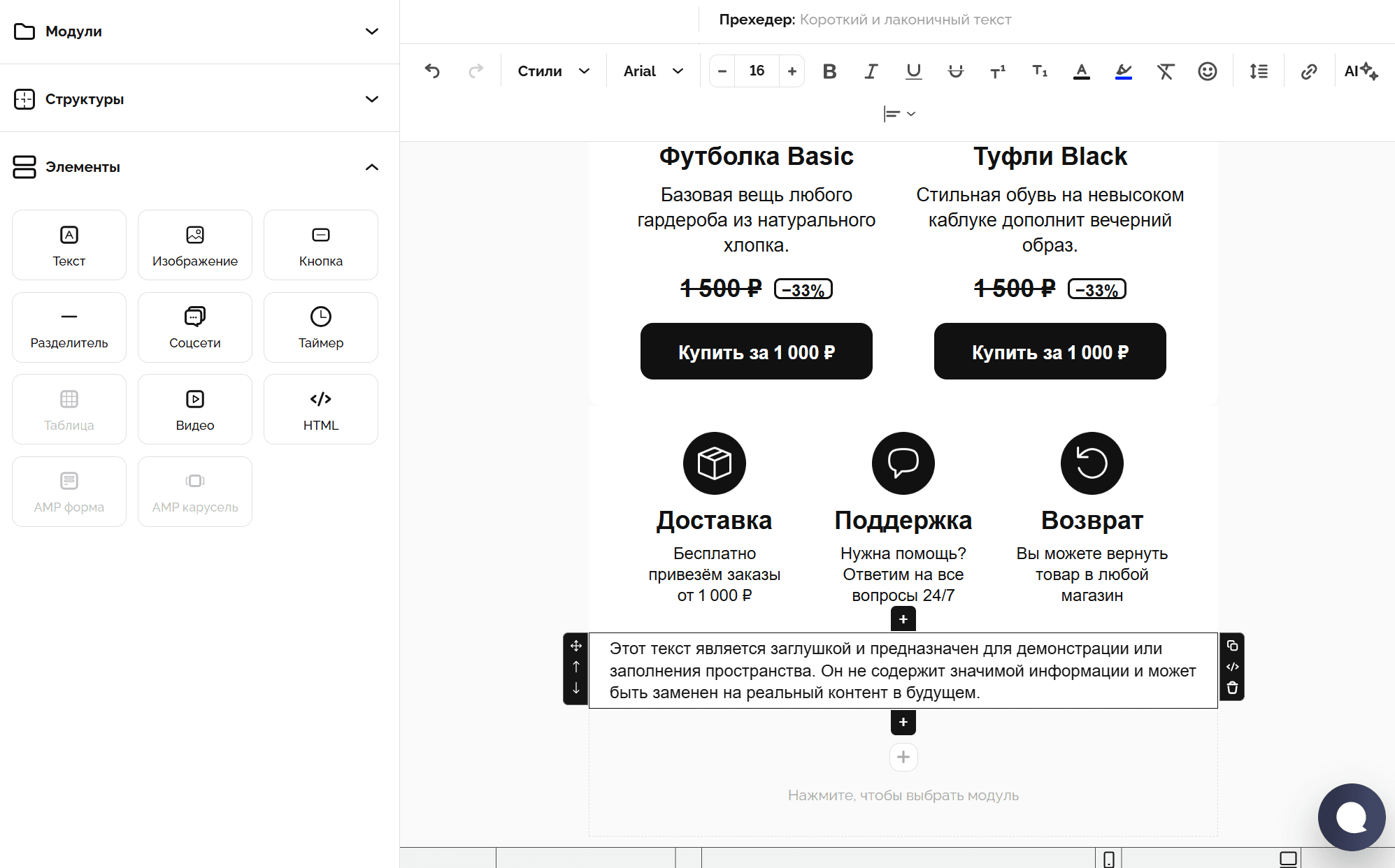Add a Разделитель element
The image size is (1395, 868).
(69, 327)
